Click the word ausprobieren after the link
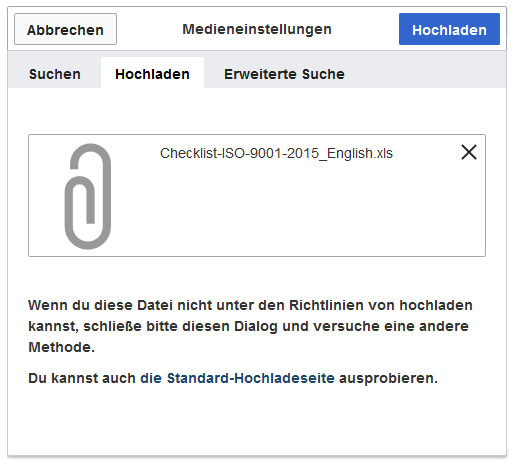This screenshot has width=517, height=465. [x=388, y=379]
